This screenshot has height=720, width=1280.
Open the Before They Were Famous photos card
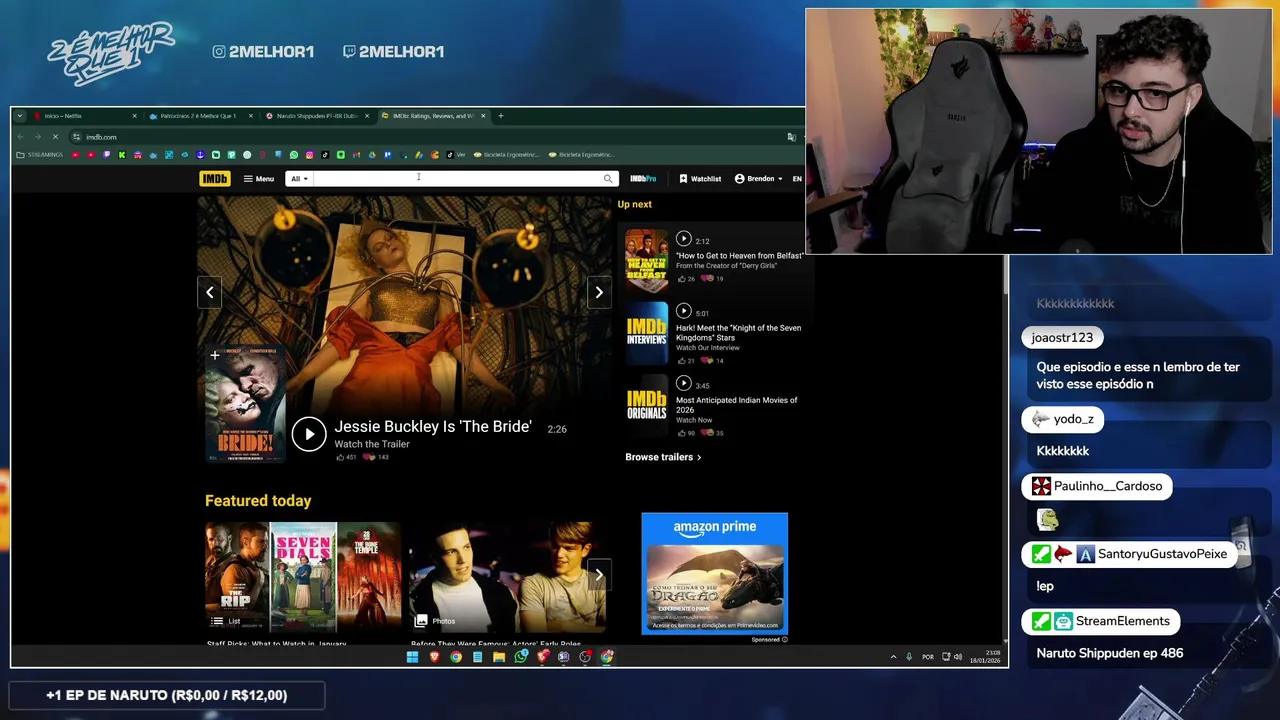tap(506, 577)
